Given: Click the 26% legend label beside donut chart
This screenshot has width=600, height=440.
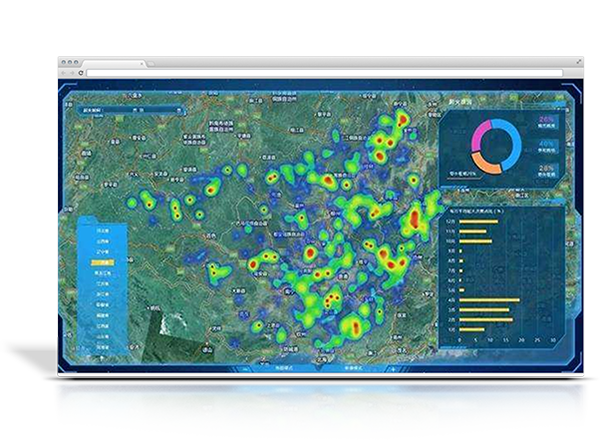Looking at the screenshot, I should click(546, 121).
